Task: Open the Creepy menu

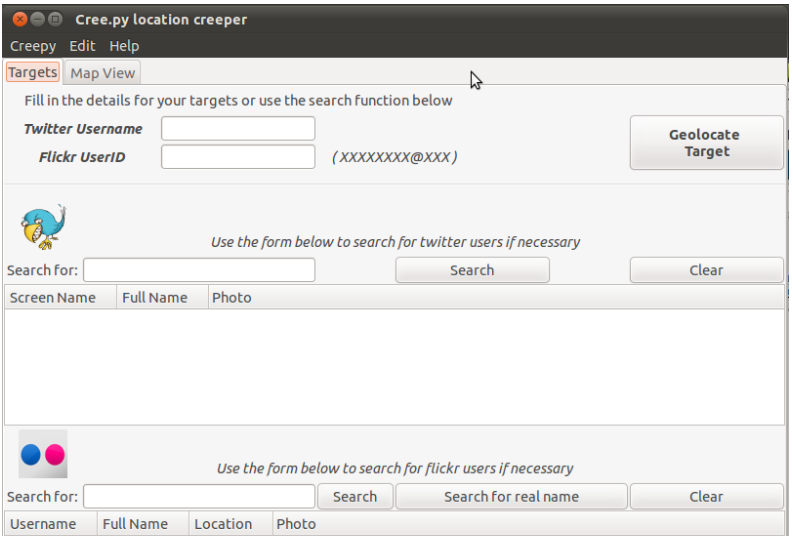Action: [33, 46]
